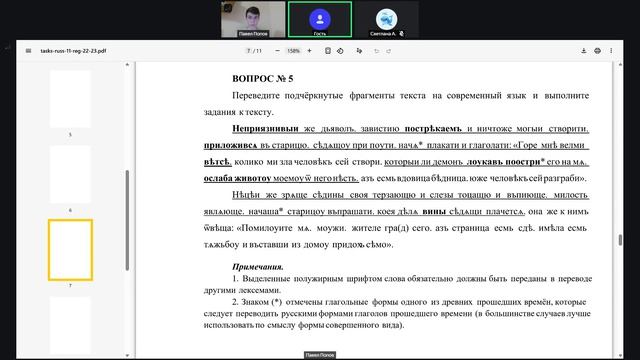Screen dimensions: 640x360
Task: Click the document vertical scrollbar handle
Action: click(x=620, y=240)
